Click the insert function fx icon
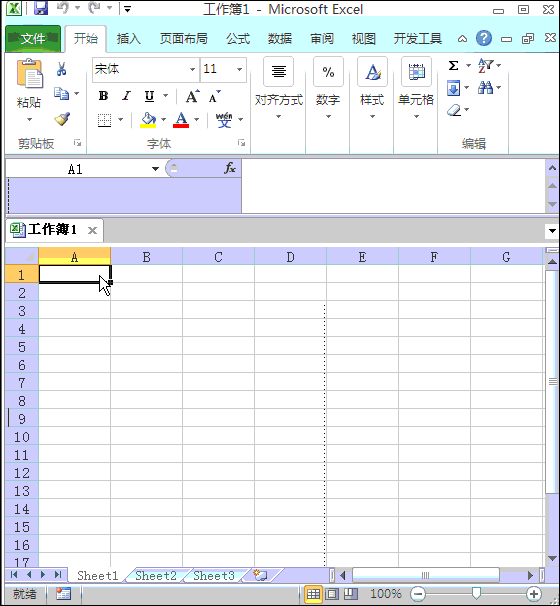Viewport: 560px width, 606px height. 230,168
